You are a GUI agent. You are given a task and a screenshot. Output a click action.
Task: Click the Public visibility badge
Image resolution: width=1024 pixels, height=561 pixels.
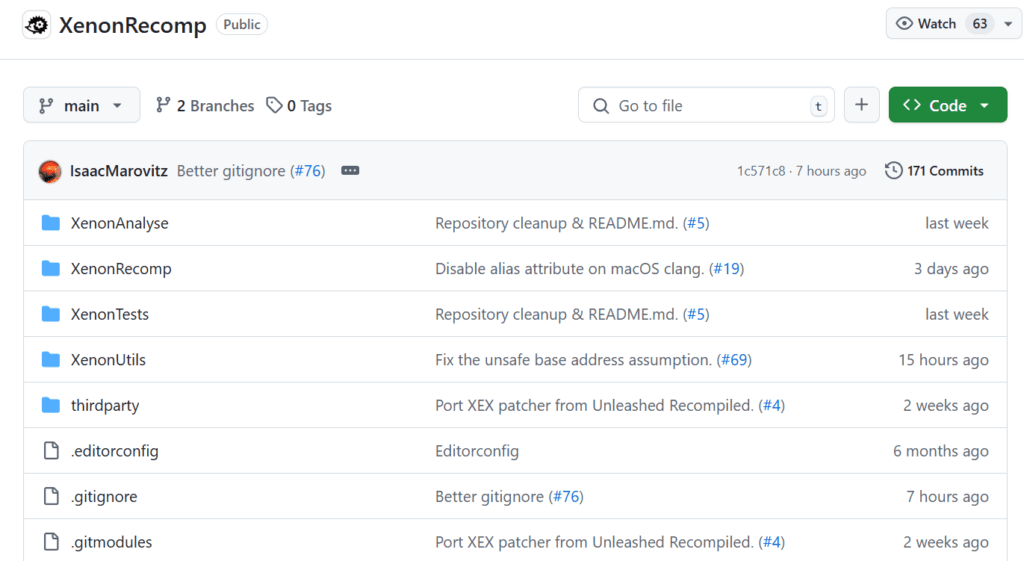[242, 24]
